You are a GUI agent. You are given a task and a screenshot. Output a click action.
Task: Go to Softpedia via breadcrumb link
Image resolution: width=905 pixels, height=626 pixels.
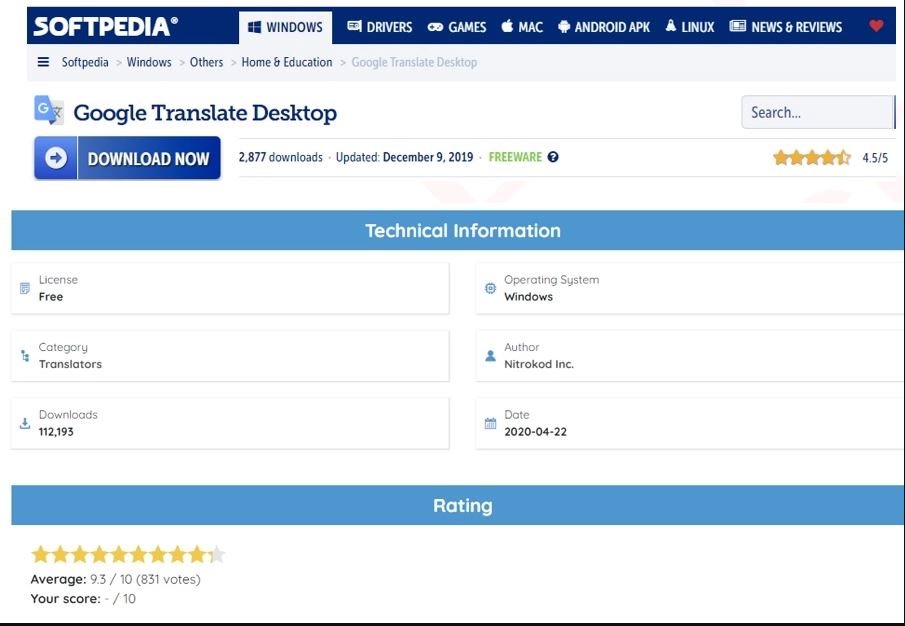point(83,61)
